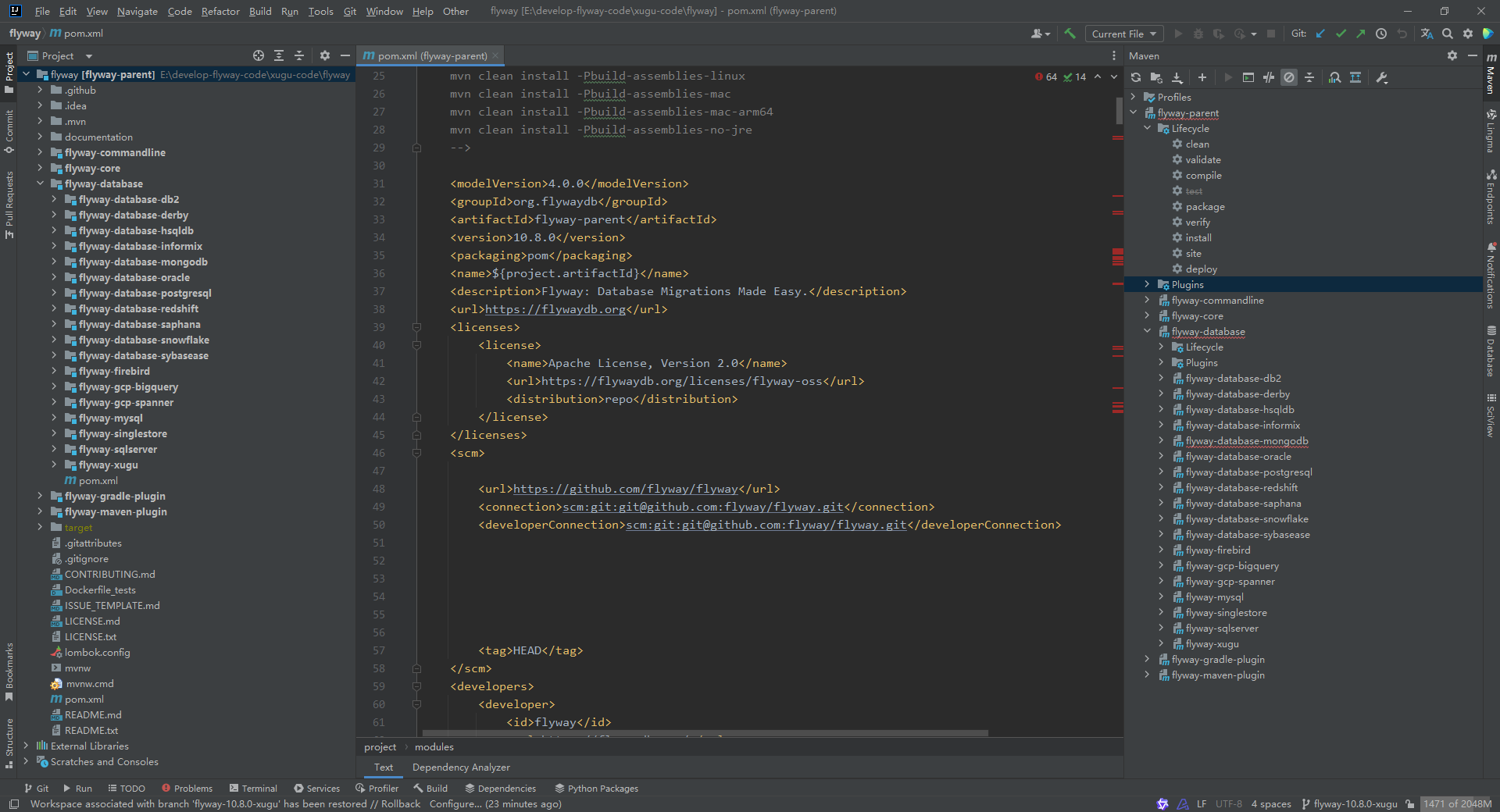Collapse Lifecycle node under flyway-parent
1500x812 pixels.
click(1147, 128)
